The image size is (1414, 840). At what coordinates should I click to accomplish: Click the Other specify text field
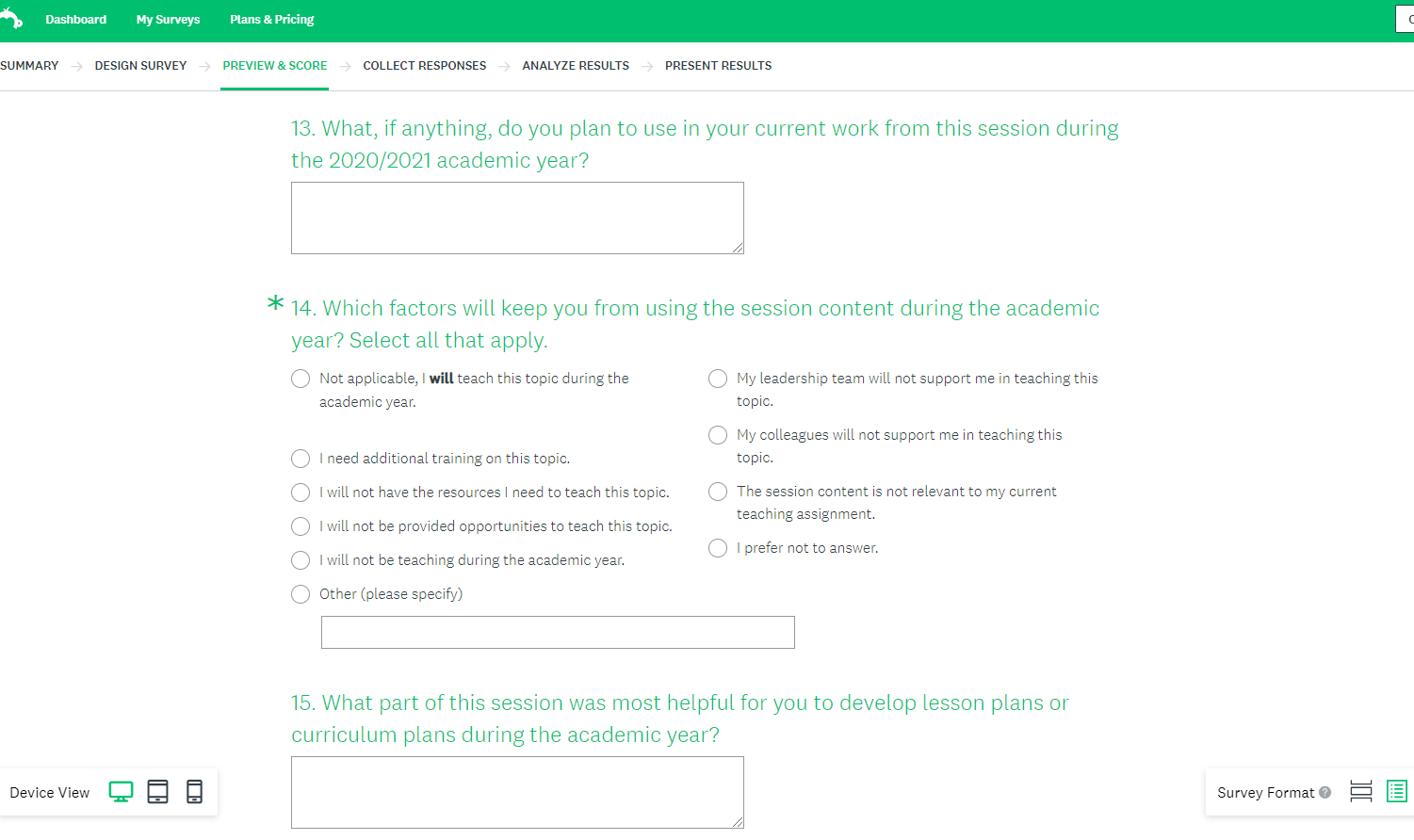(558, 632)
